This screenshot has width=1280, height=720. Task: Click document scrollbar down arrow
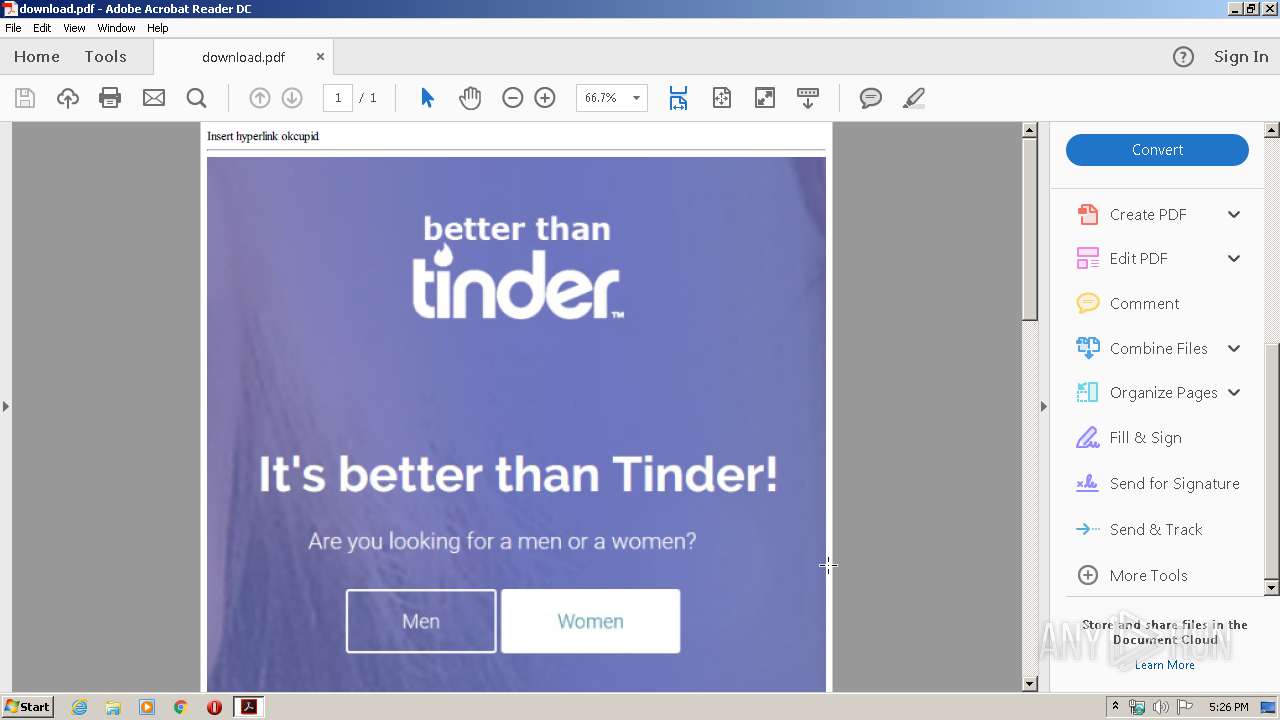point(1030,684)
